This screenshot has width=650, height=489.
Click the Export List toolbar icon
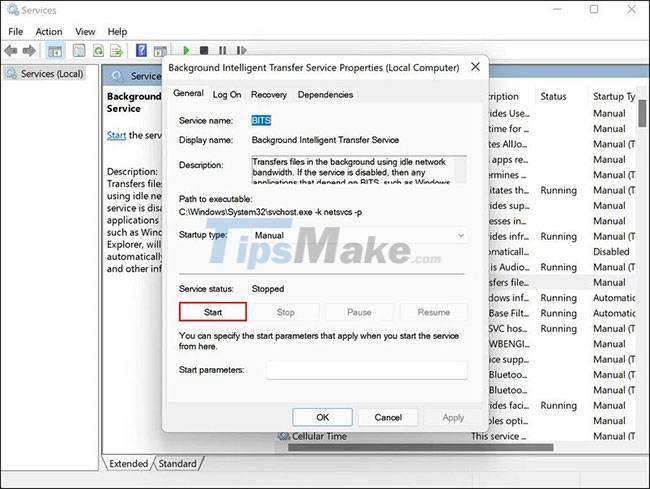[117, 51]
